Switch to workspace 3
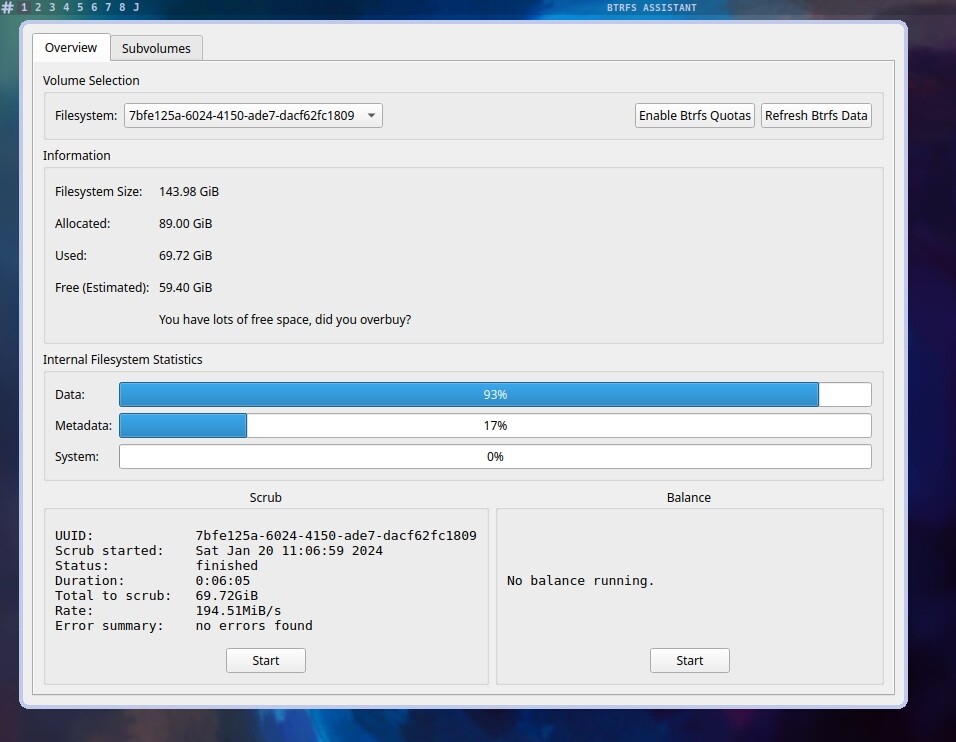956x742 pixels. pyautogui.click(x=52, y=7)
